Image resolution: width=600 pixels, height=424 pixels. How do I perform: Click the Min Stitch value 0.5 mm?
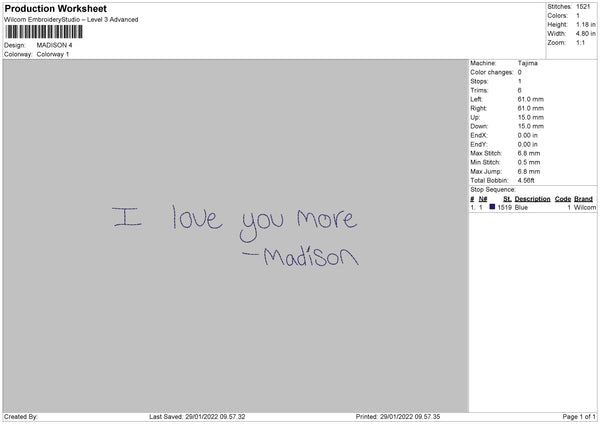pyautogui.click(x=529, y=162)
